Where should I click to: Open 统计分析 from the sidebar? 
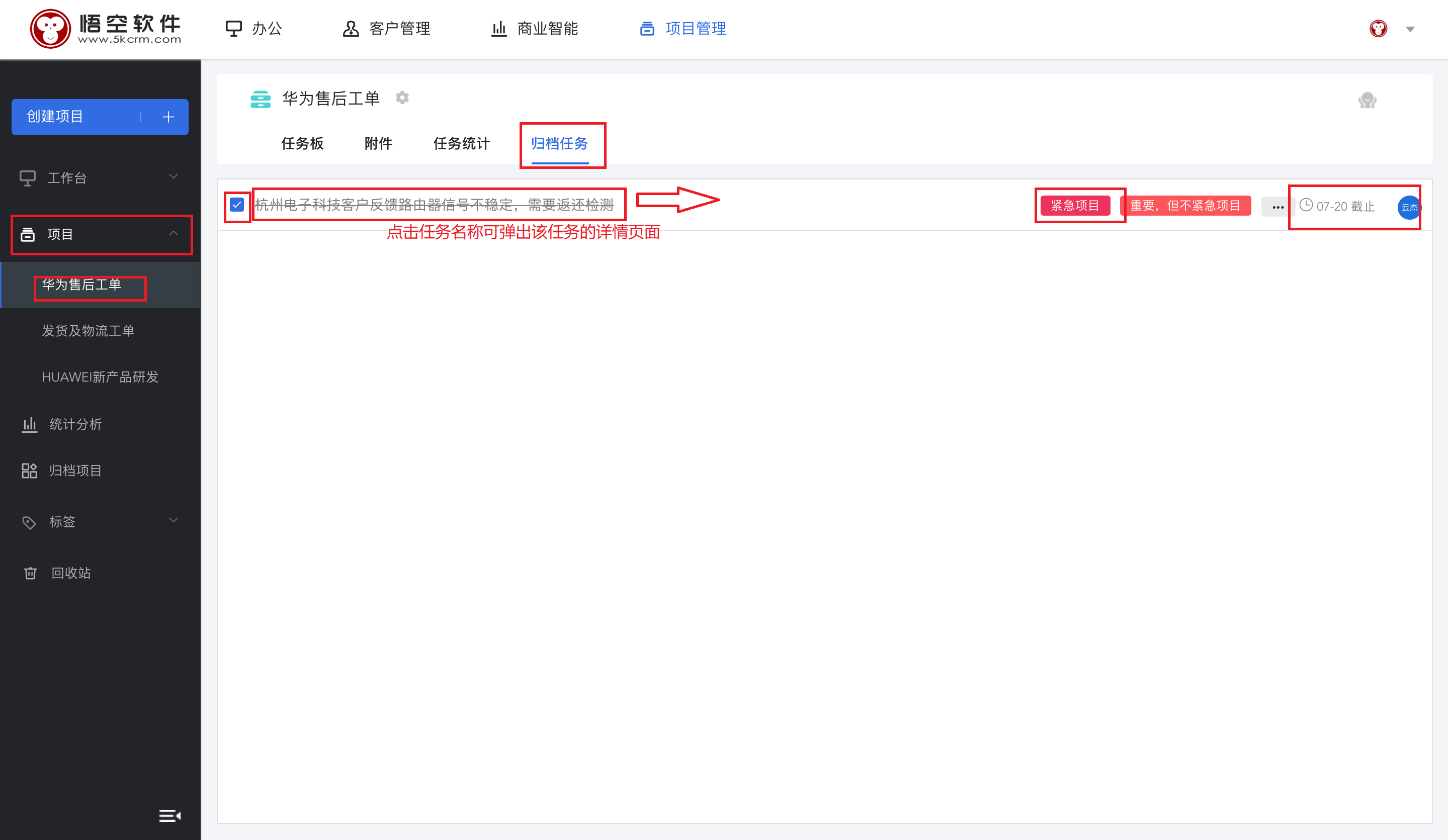tap(75, 424)
